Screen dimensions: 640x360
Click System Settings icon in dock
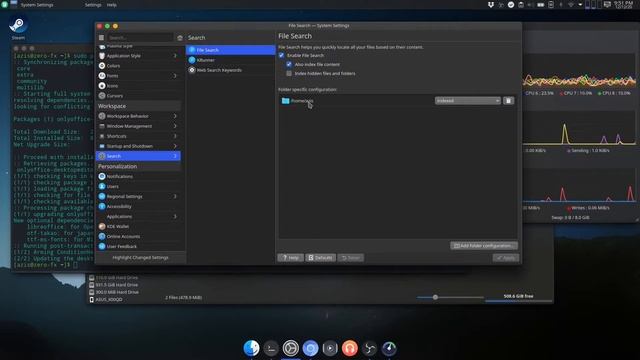pyautogui.click(x=291, y=348)
